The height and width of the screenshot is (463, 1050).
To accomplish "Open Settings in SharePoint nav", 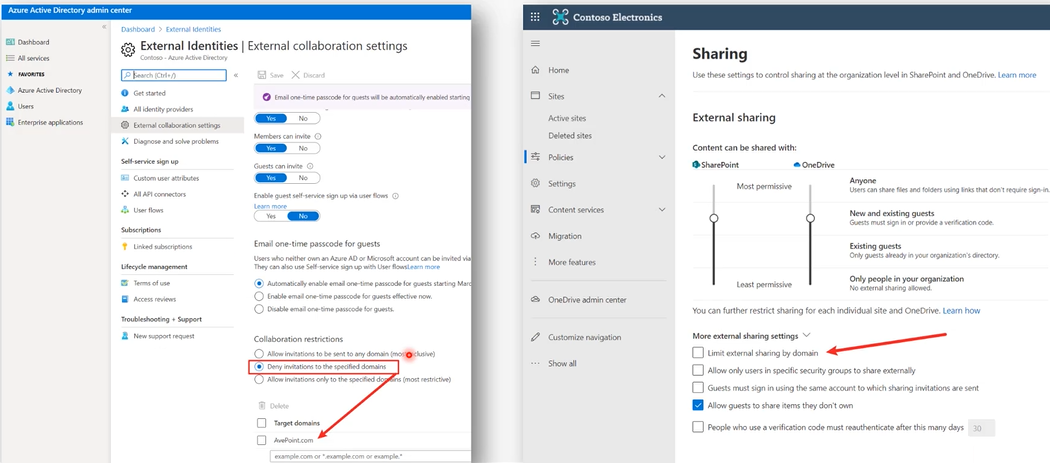I will [562, 184].
